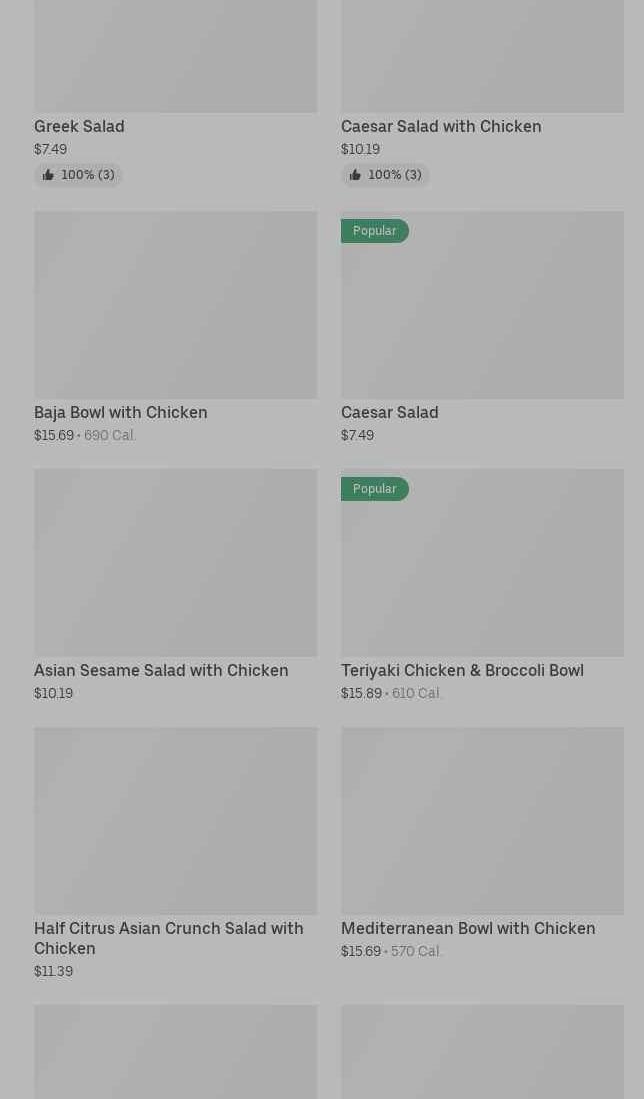Click Popular badge on Teriyaki Chicken bowl

coord(375,489)
